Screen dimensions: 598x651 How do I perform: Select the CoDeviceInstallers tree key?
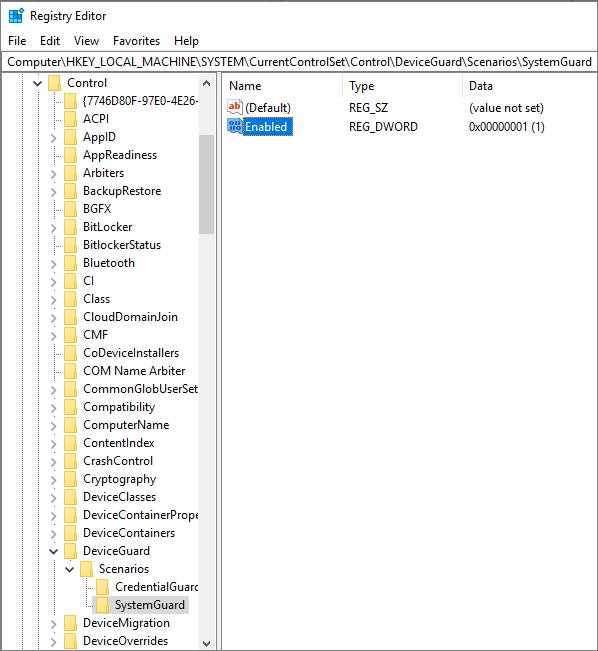click(131, 353)
